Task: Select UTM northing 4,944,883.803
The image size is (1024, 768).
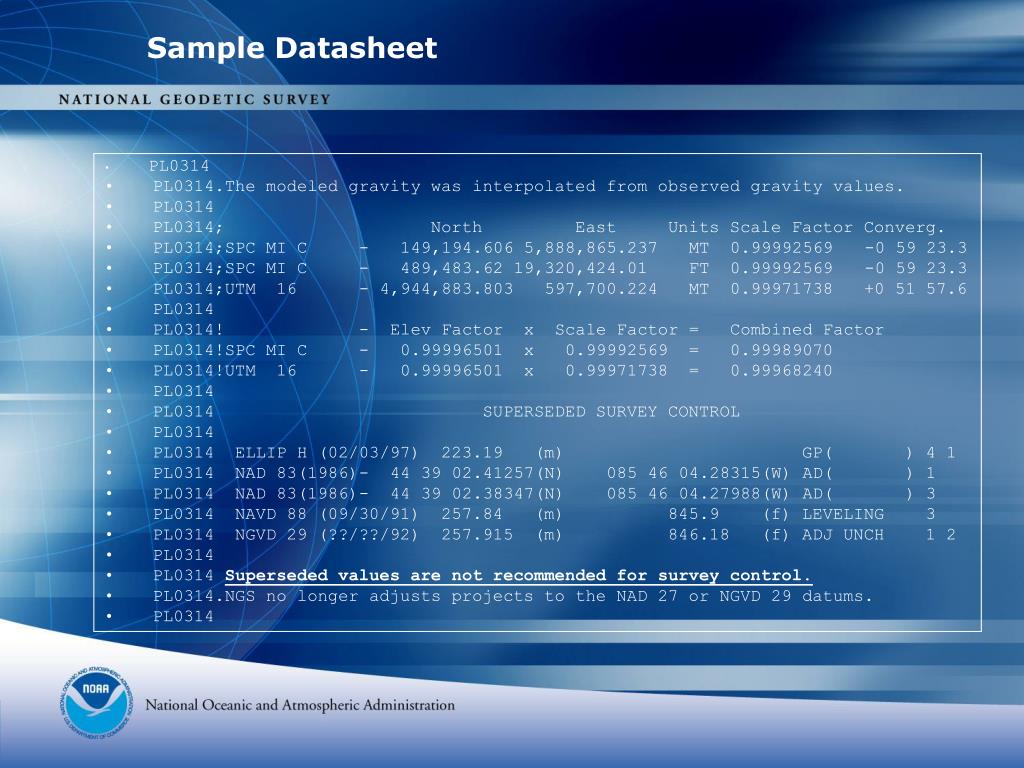Action: [x=447, y=289]
